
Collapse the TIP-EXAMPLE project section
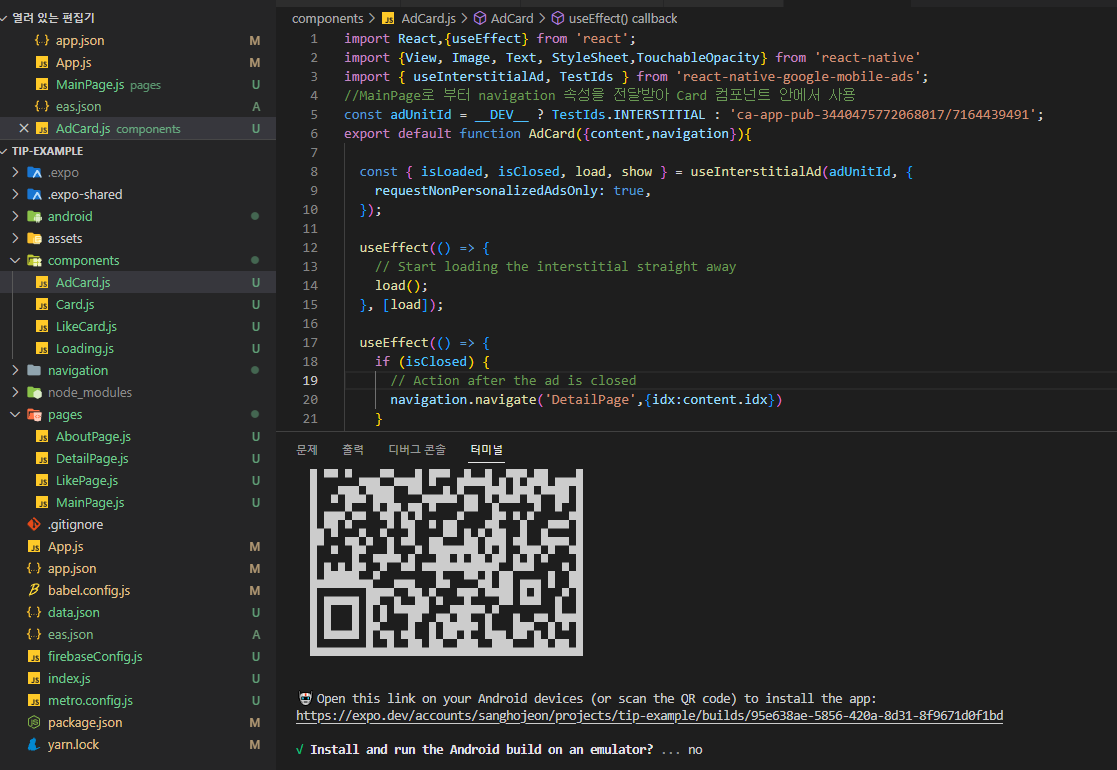[x=4, y=151]
